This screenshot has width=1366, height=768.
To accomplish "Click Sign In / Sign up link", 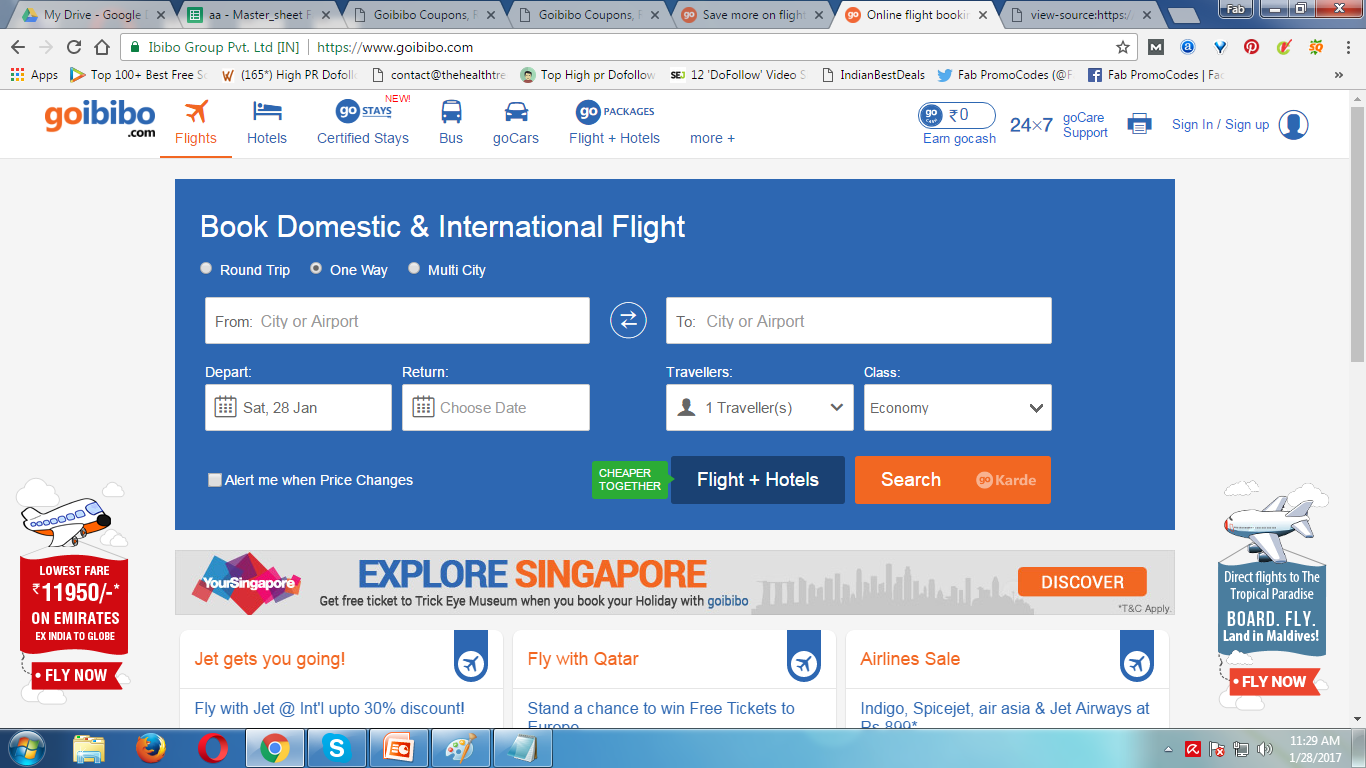I will point(1220,125).
